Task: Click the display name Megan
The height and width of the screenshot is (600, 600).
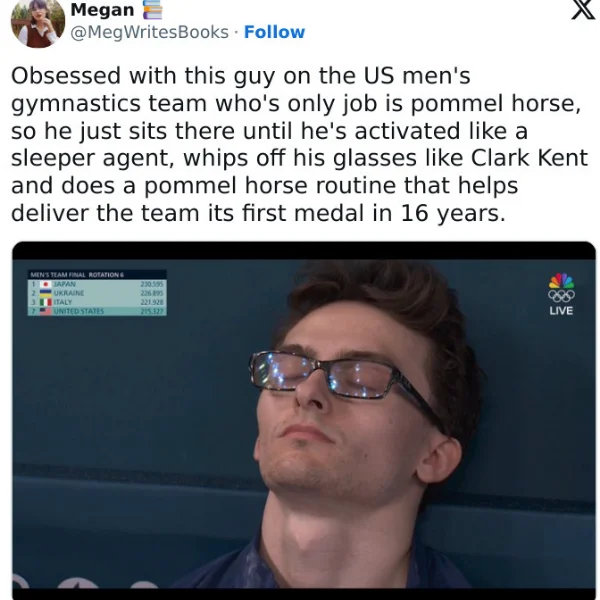Action: click(102, 10)
